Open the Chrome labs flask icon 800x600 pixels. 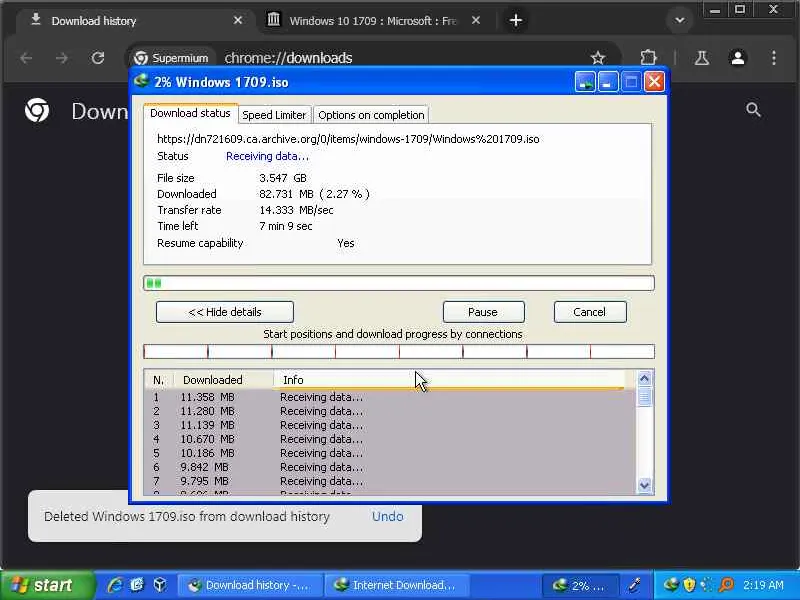pyautogui.click(x=702, y=58)
